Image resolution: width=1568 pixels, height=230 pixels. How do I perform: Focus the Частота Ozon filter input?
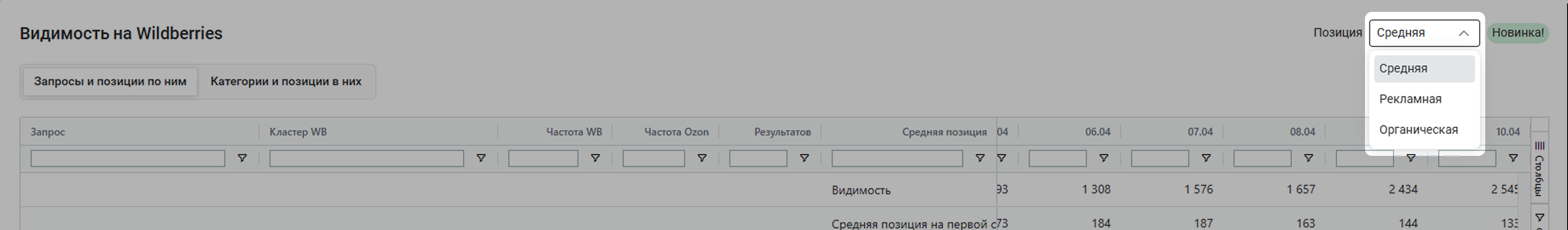pos(653,158)
